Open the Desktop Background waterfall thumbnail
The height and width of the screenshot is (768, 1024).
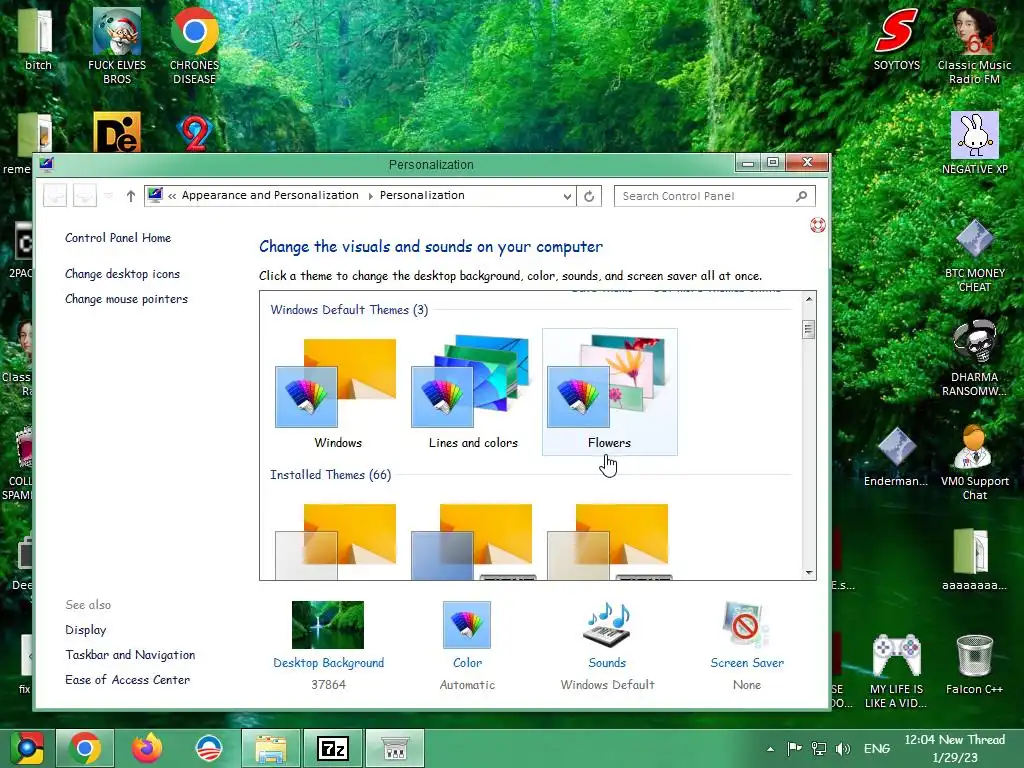(328, 625)
